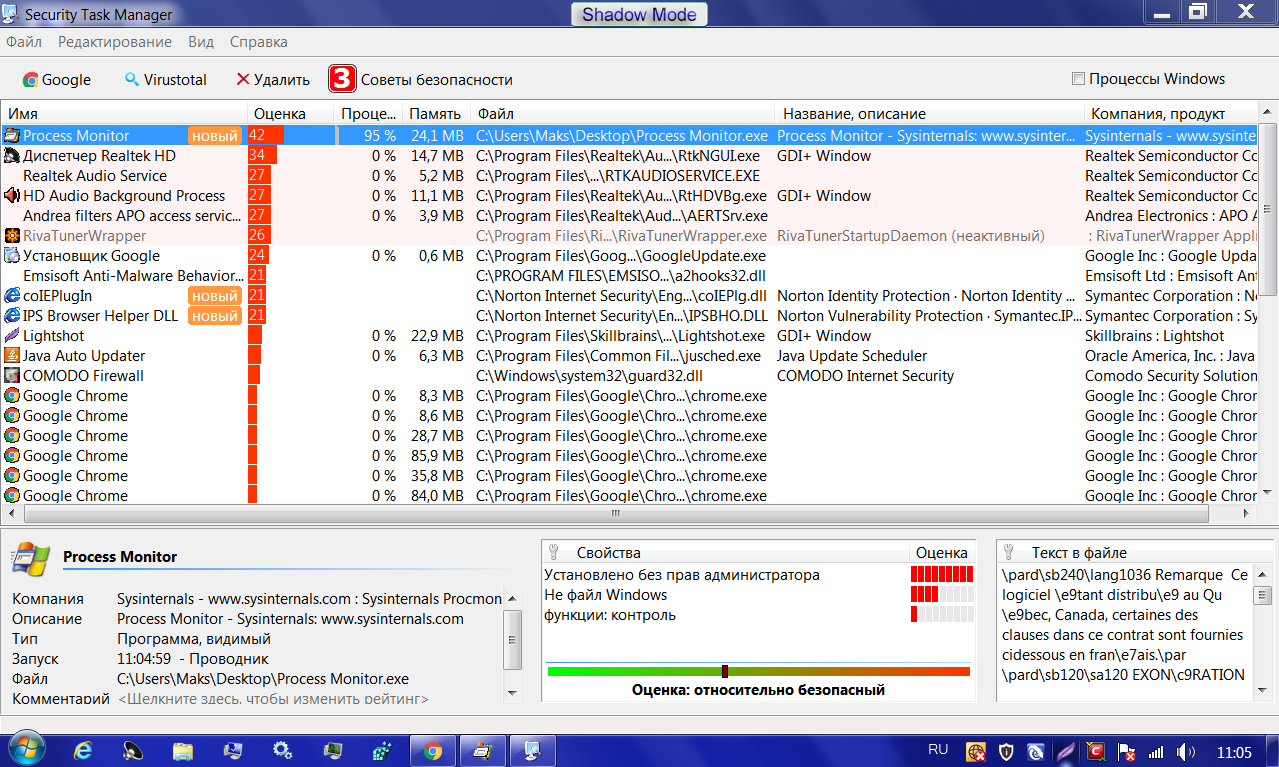Open Google Chrome from the taskbar

click(x=433, y=750)
